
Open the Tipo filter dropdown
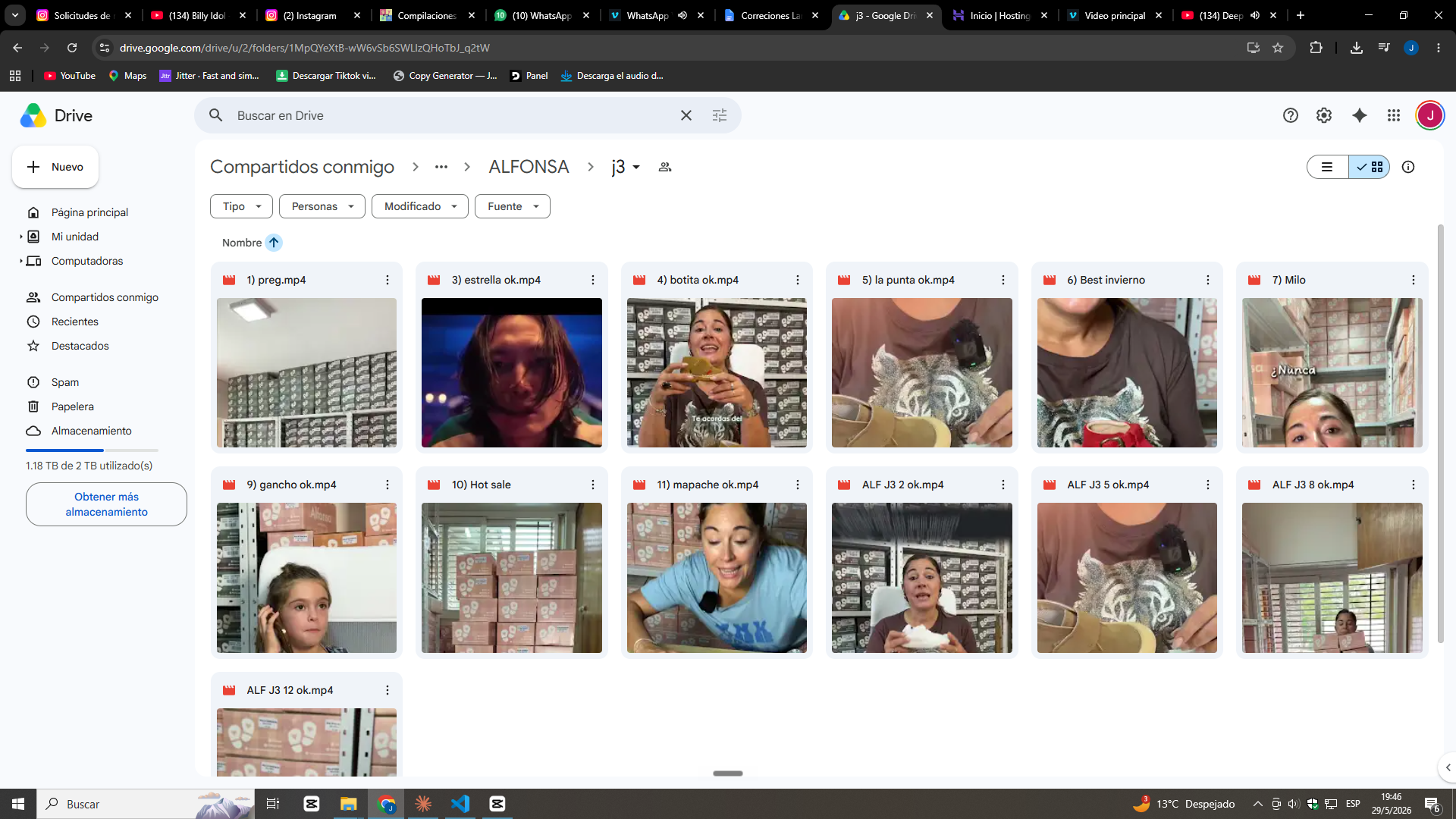click(241, 206)
